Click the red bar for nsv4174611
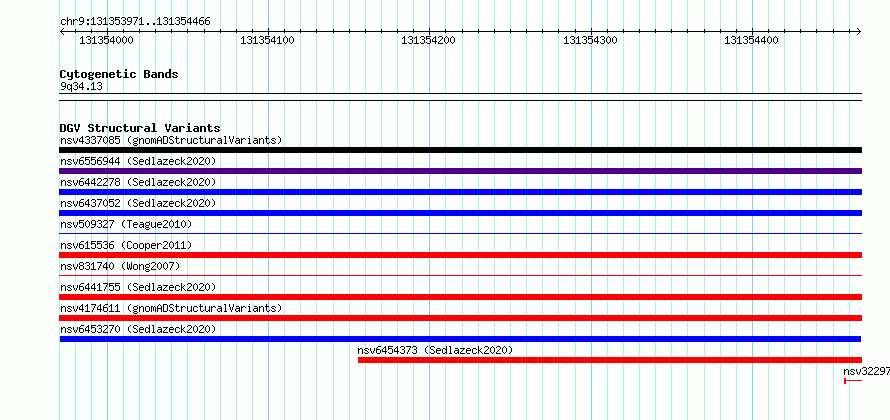Image resolution: width=890 pixels, height=420 pixels. click(460, 318)
